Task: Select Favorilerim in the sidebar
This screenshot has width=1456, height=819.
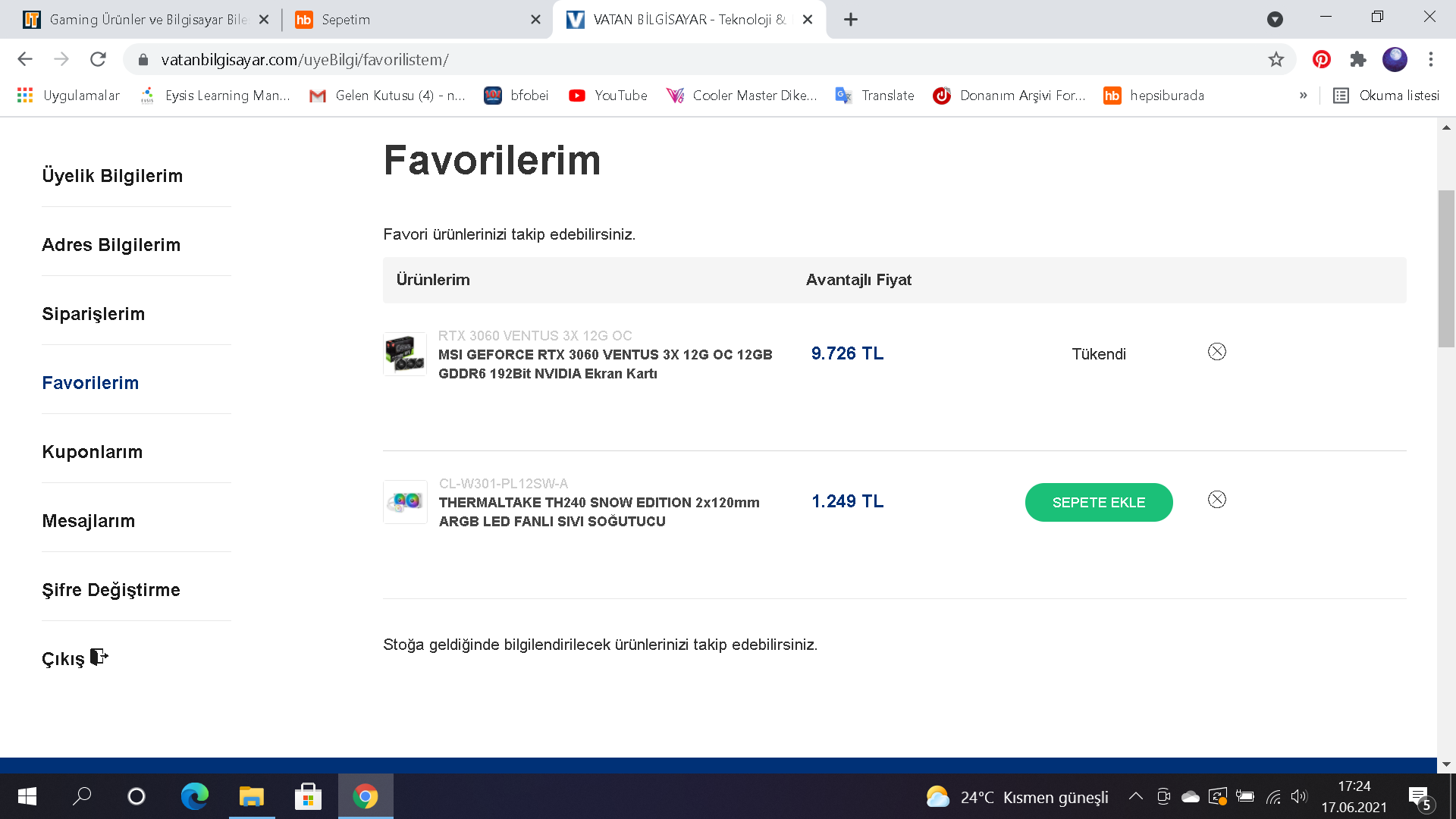Action: coord(90,383)
